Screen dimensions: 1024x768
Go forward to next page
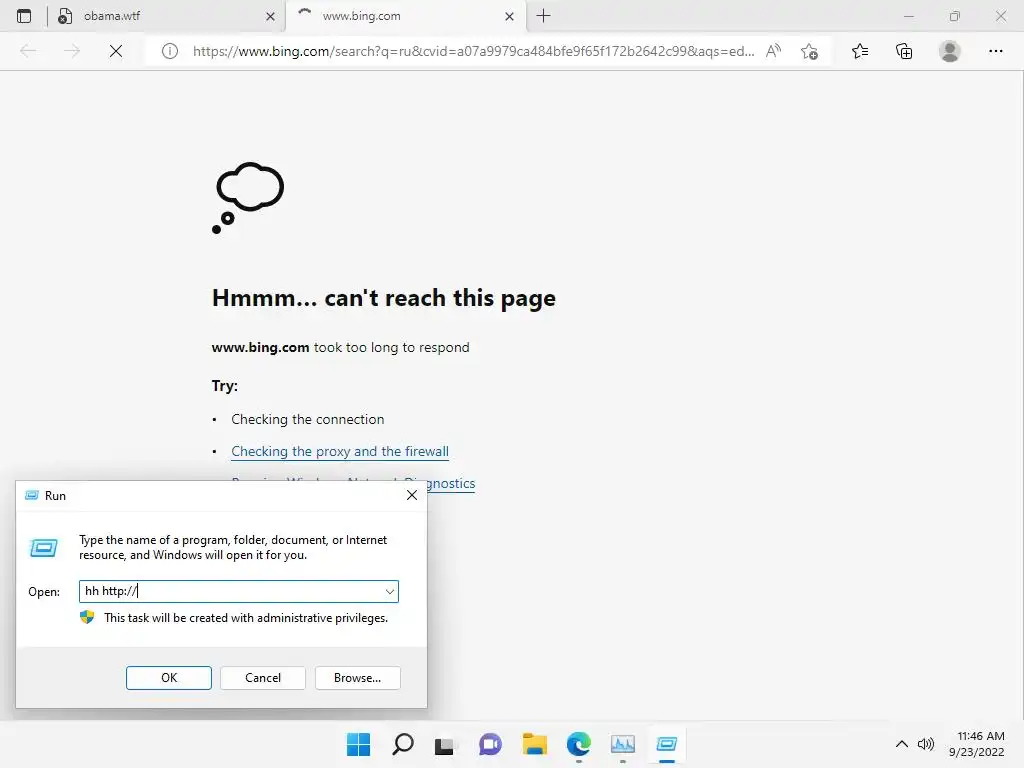click(x=72, y=51)
